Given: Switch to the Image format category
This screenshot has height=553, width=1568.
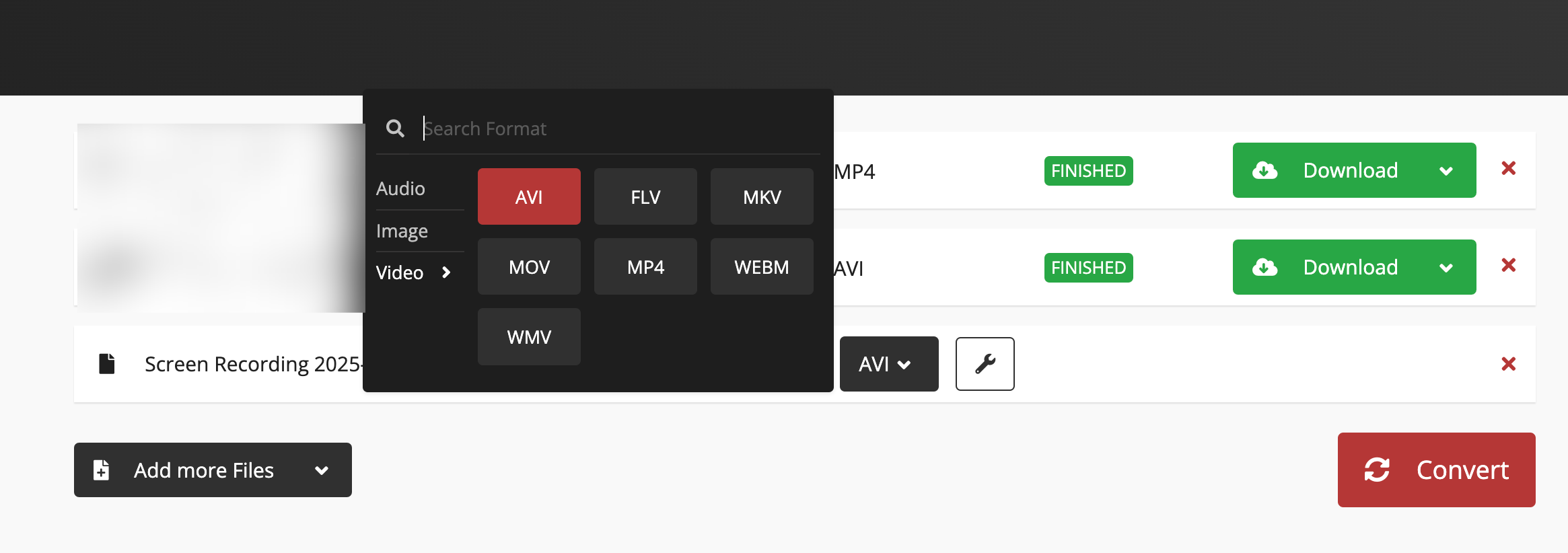Looking at the screenshot, I should (x=402, y=231).
